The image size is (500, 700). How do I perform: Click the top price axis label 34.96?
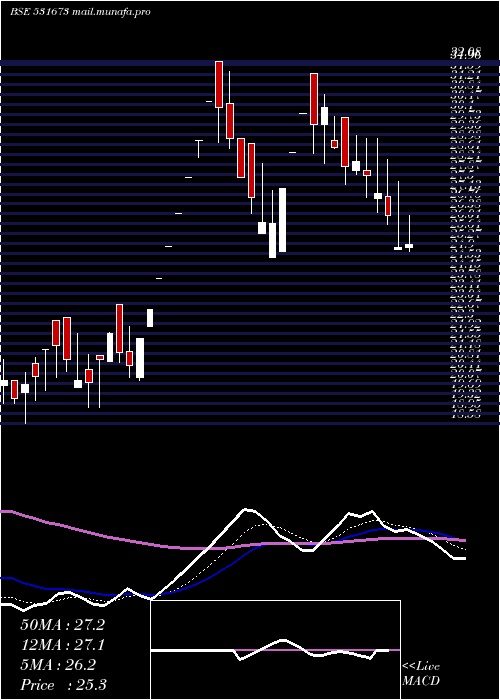(465, 55)
